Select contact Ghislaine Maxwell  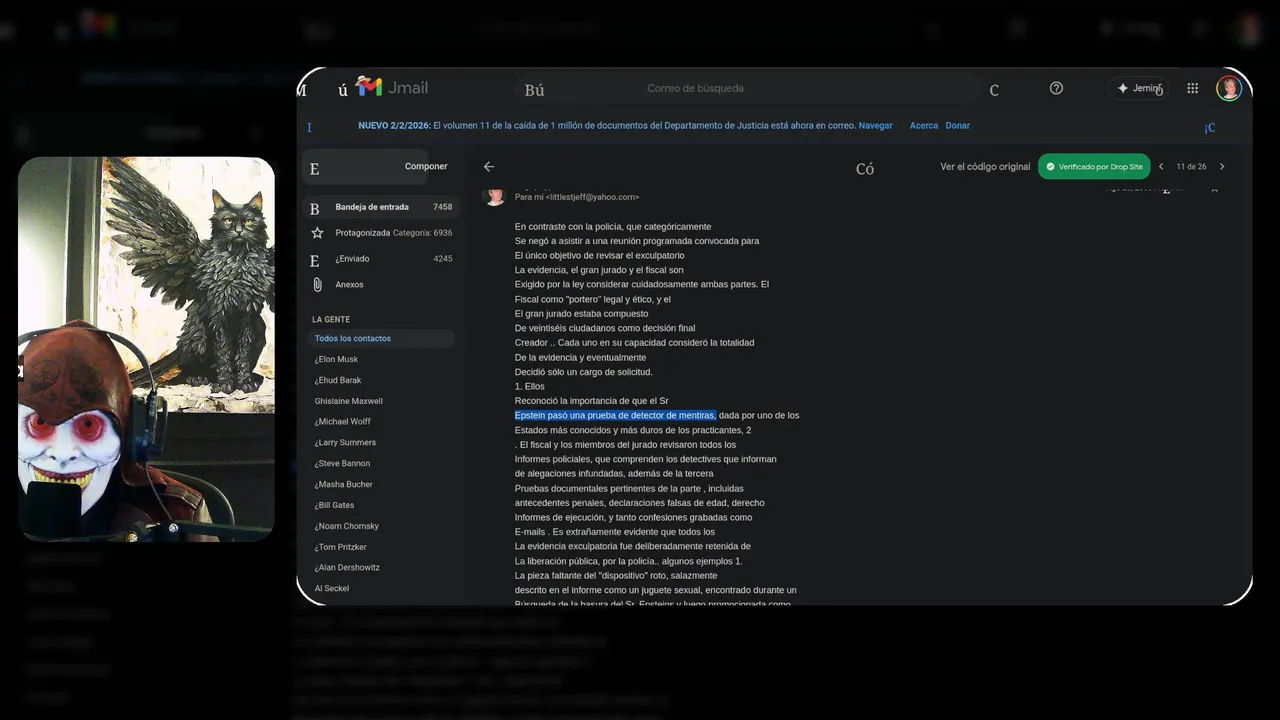coord(349,401)
